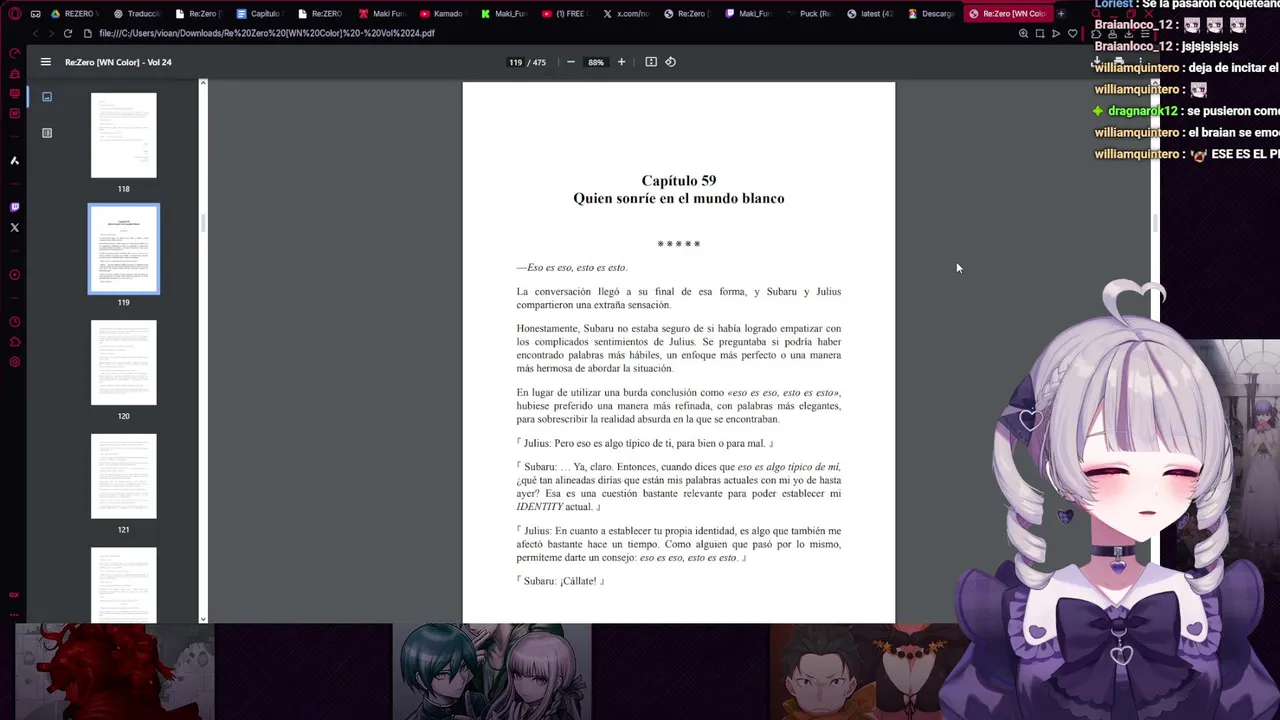1280x720 pixels.
Task: Click the player arrow icon in address bar
Action: [1056, 33]
